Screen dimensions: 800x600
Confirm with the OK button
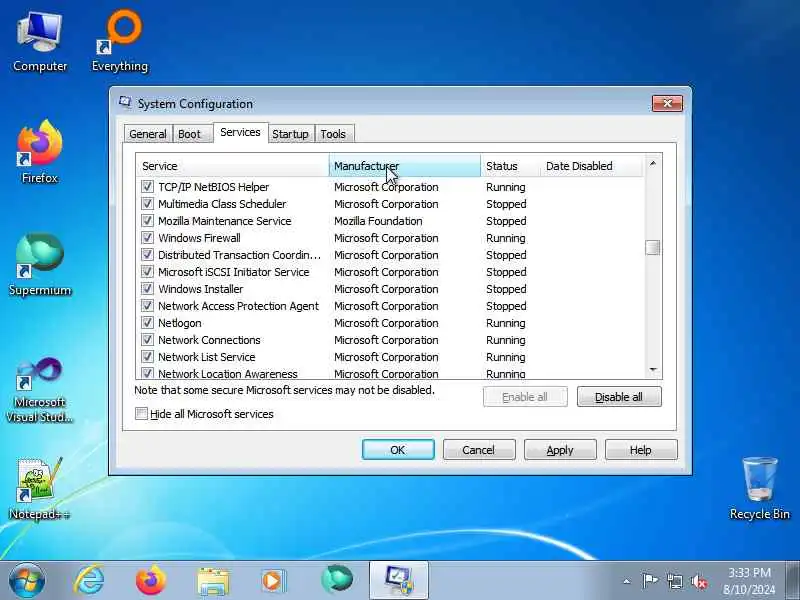(x=398, y=450)
